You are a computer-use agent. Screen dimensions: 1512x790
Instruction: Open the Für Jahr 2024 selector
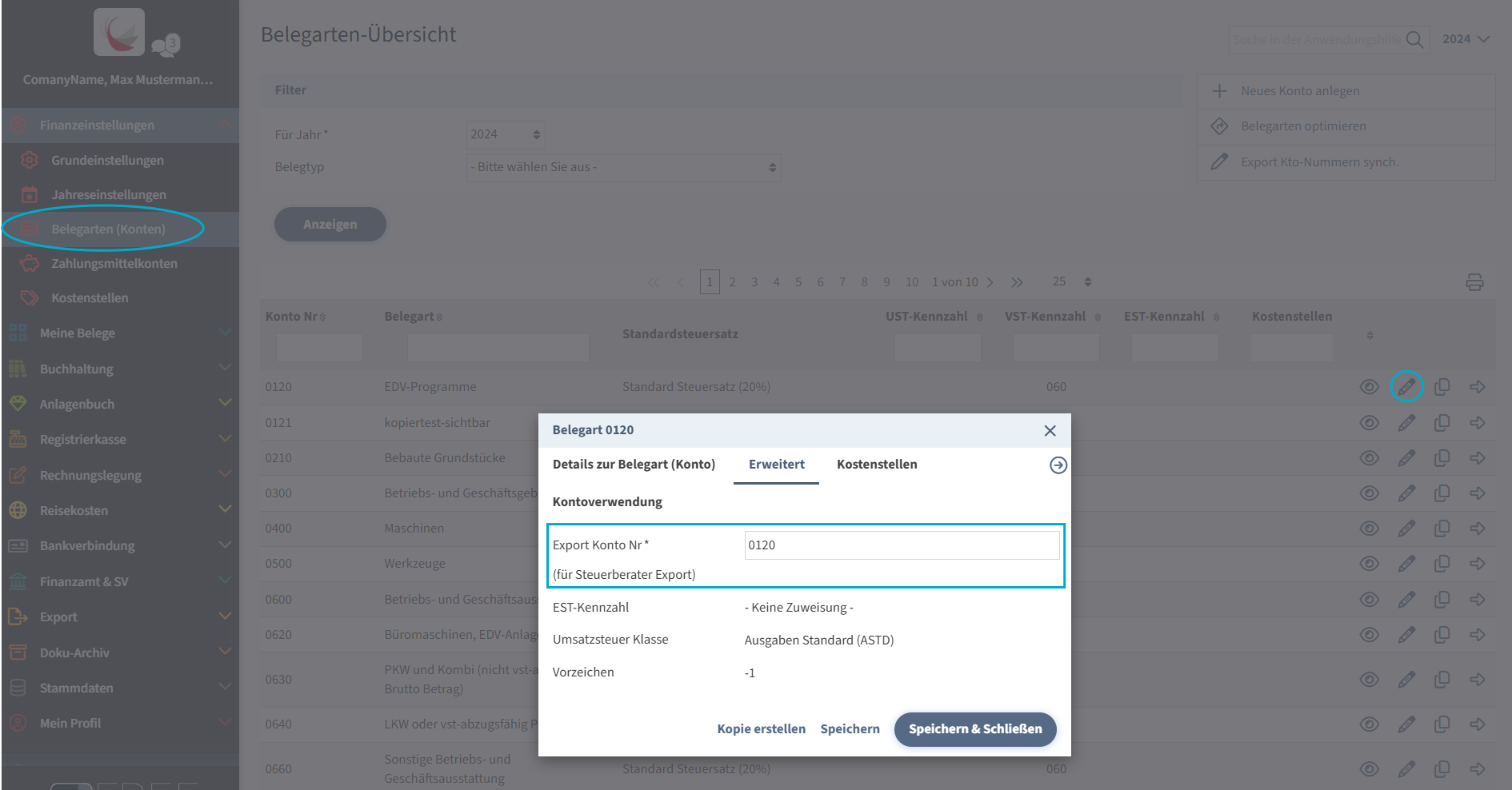point(506,135)
